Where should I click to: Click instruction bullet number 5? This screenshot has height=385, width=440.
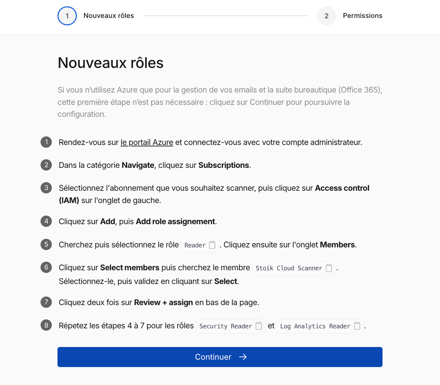[46, 245]
